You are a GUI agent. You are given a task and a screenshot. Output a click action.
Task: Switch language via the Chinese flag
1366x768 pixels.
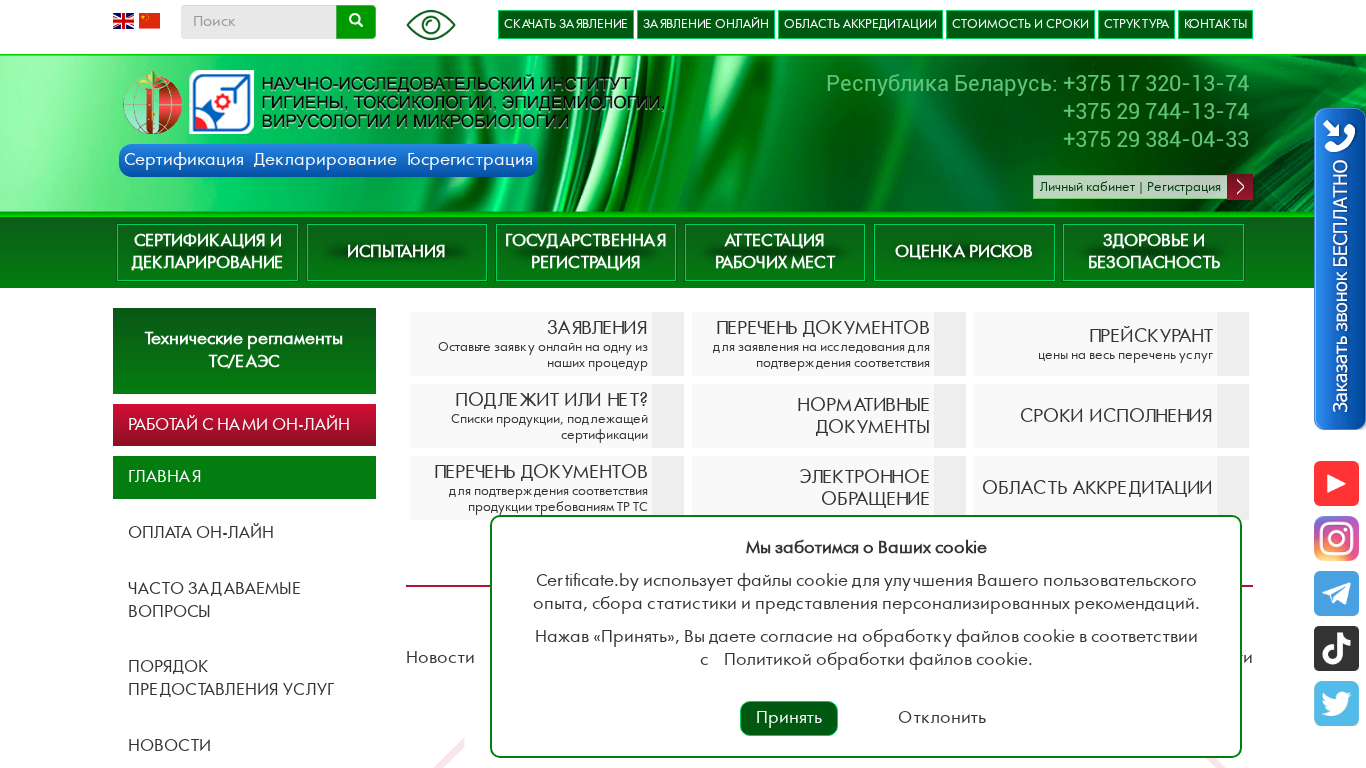click(149, 21)
